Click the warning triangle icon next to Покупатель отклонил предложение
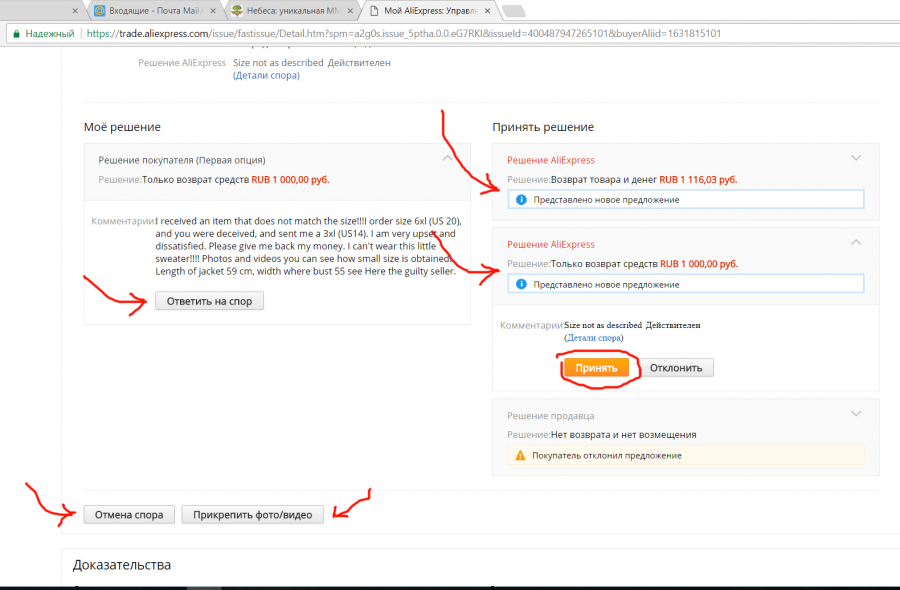The height and width of the screenshot is (590, 900). click(520, 455)
